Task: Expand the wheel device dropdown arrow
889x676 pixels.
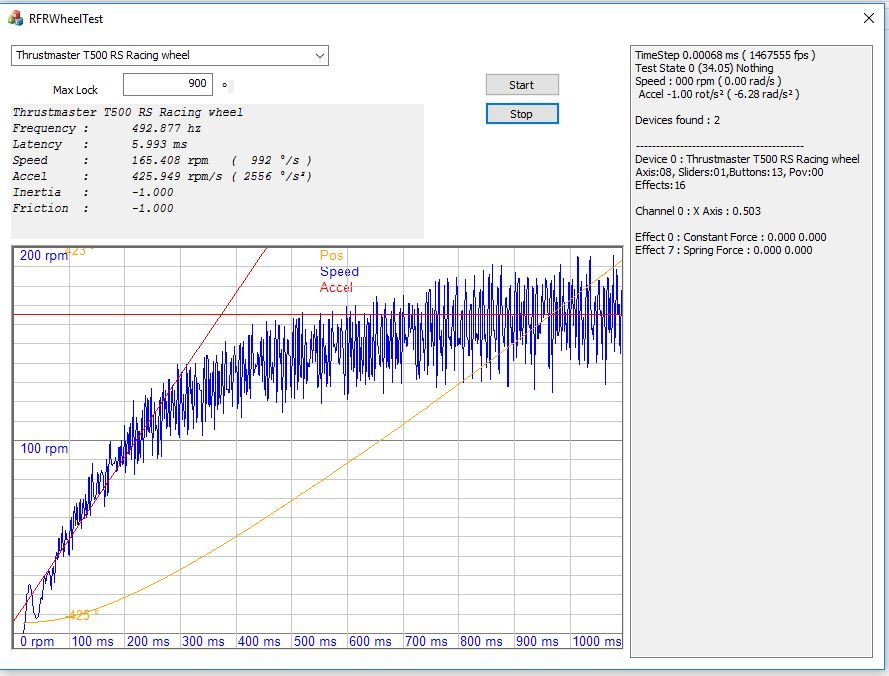Action: tap(319, 56)
